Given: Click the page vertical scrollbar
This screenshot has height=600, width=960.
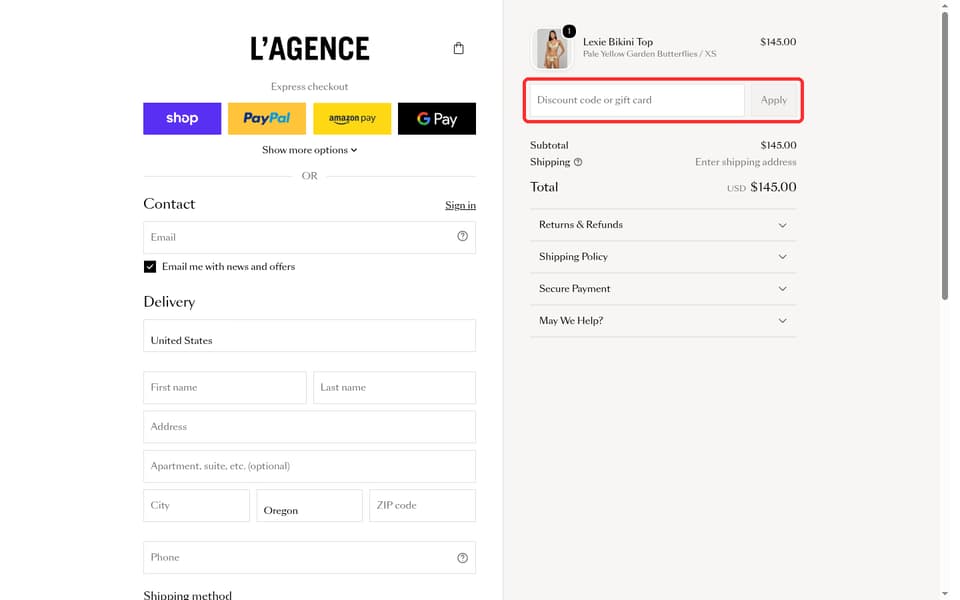Looking at the screenshot, I should click(x=945, y=156).
